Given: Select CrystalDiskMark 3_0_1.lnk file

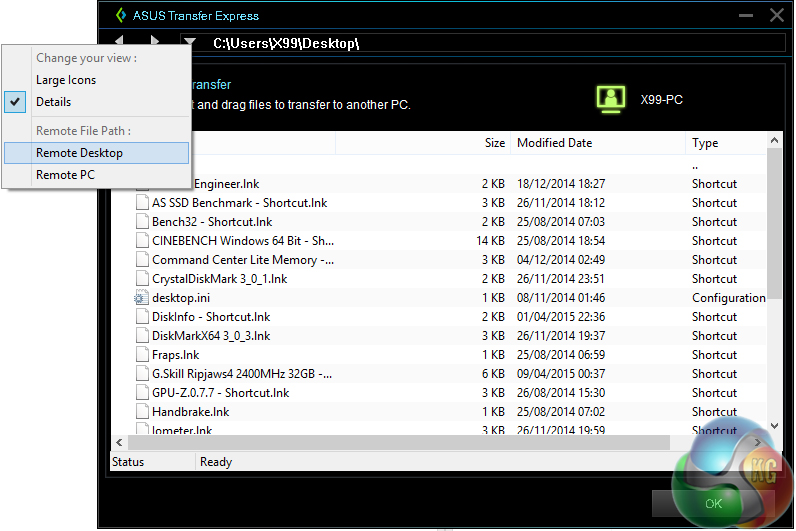Looking at the screenshot, I should (x=219, y=279).
